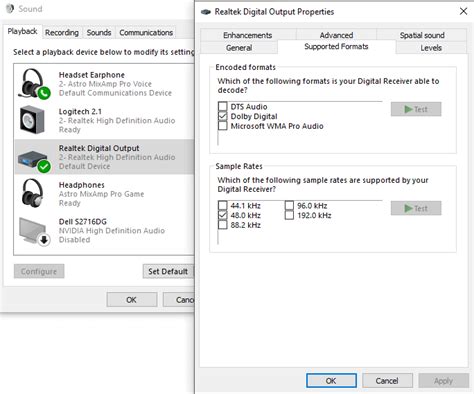Click the 'Default Communications Device' status text
This screenshot has width=474, height=394.
point(115,93)
